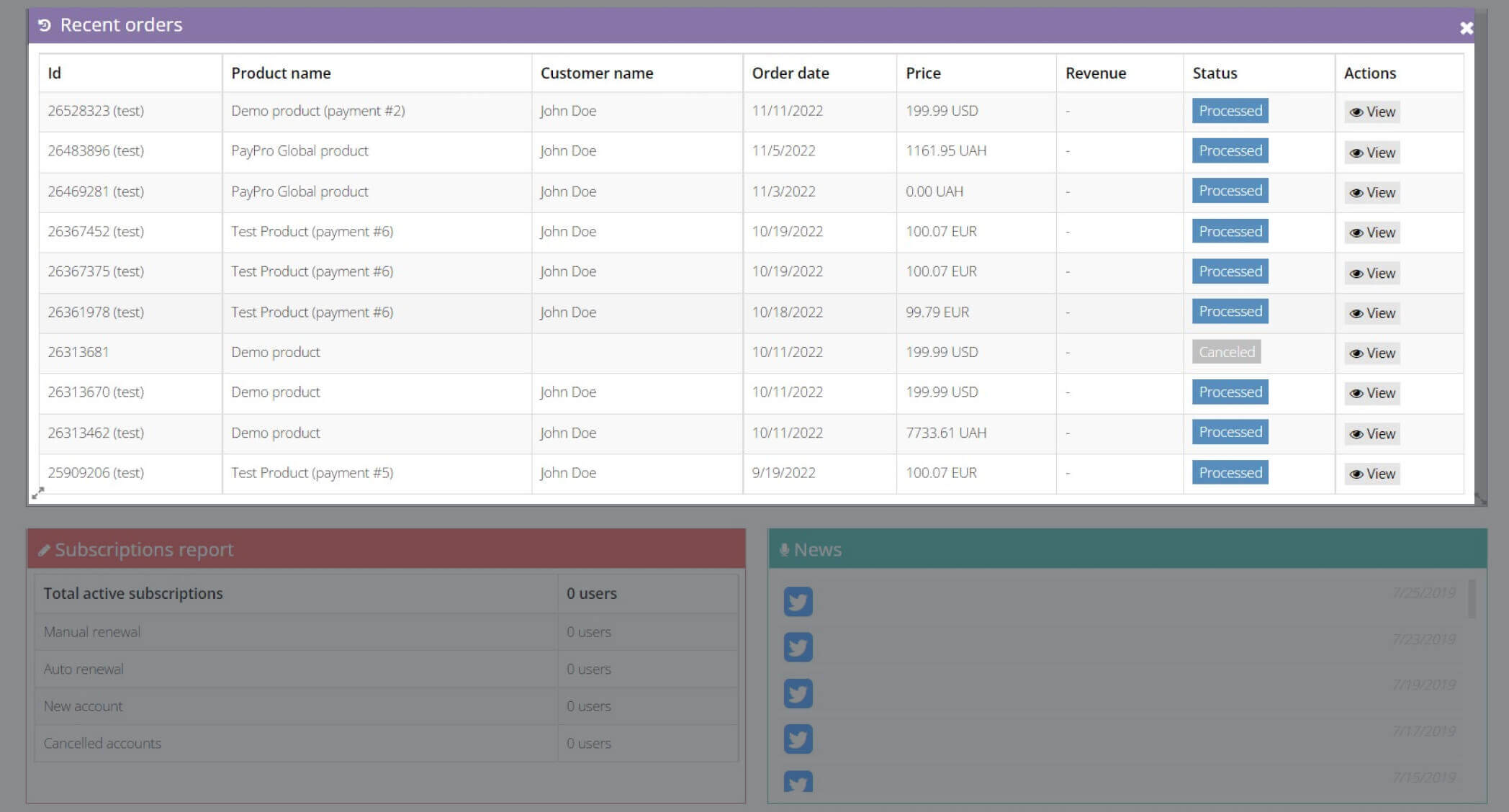The image size is (1509, 812).
Task: Click the eye icon in View for order 26528323
Action: pos(1356,112)
